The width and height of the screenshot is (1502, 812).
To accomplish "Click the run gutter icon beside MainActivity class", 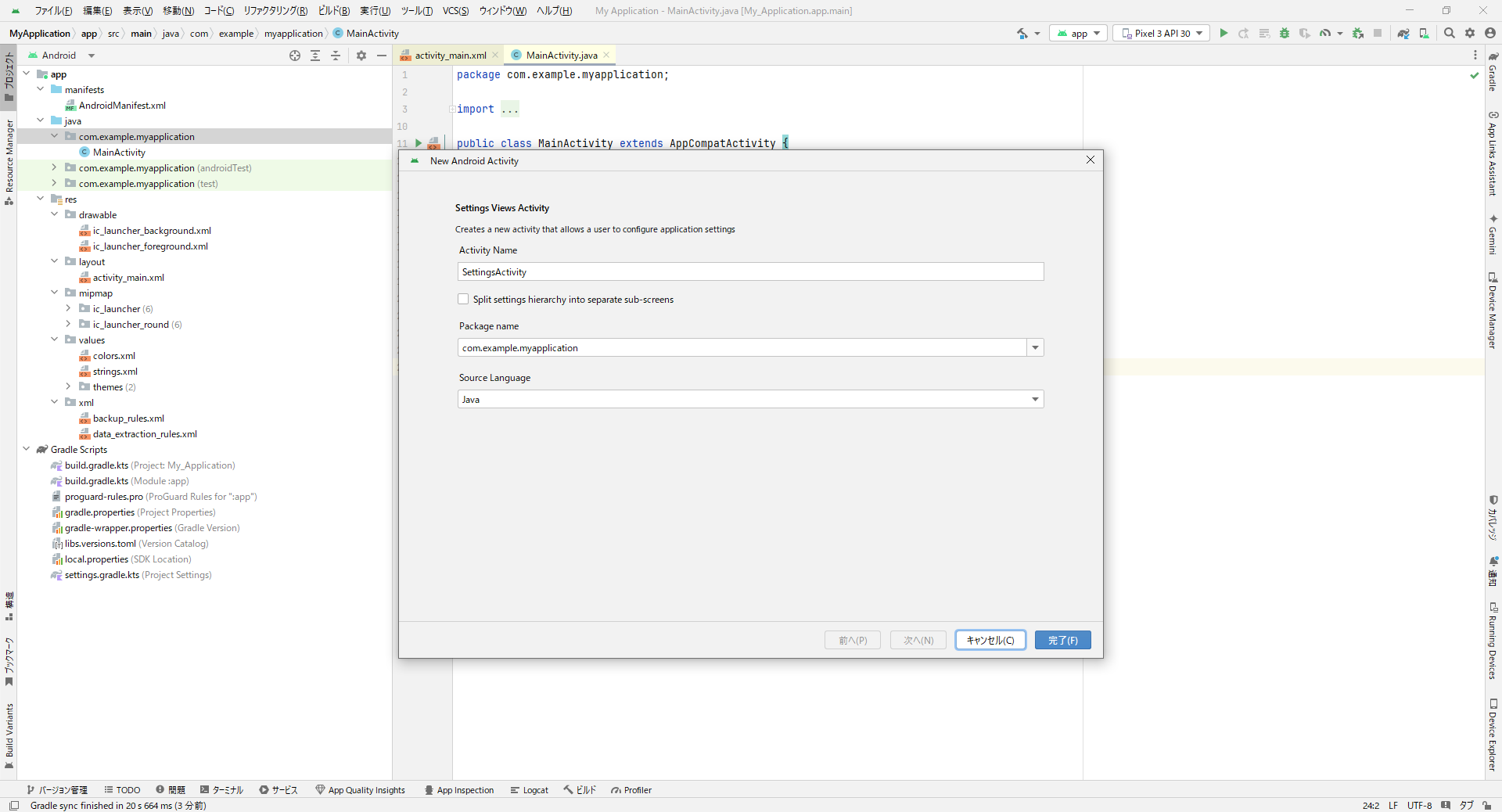I will 419,143.
